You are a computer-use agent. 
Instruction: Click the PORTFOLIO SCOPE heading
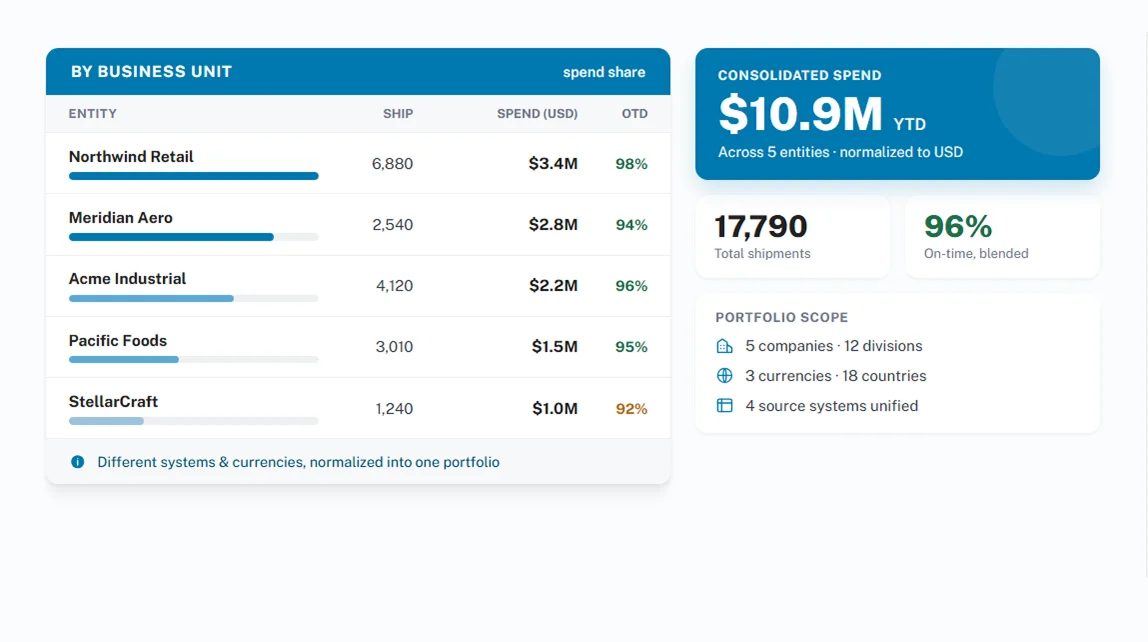coord(781,318)
